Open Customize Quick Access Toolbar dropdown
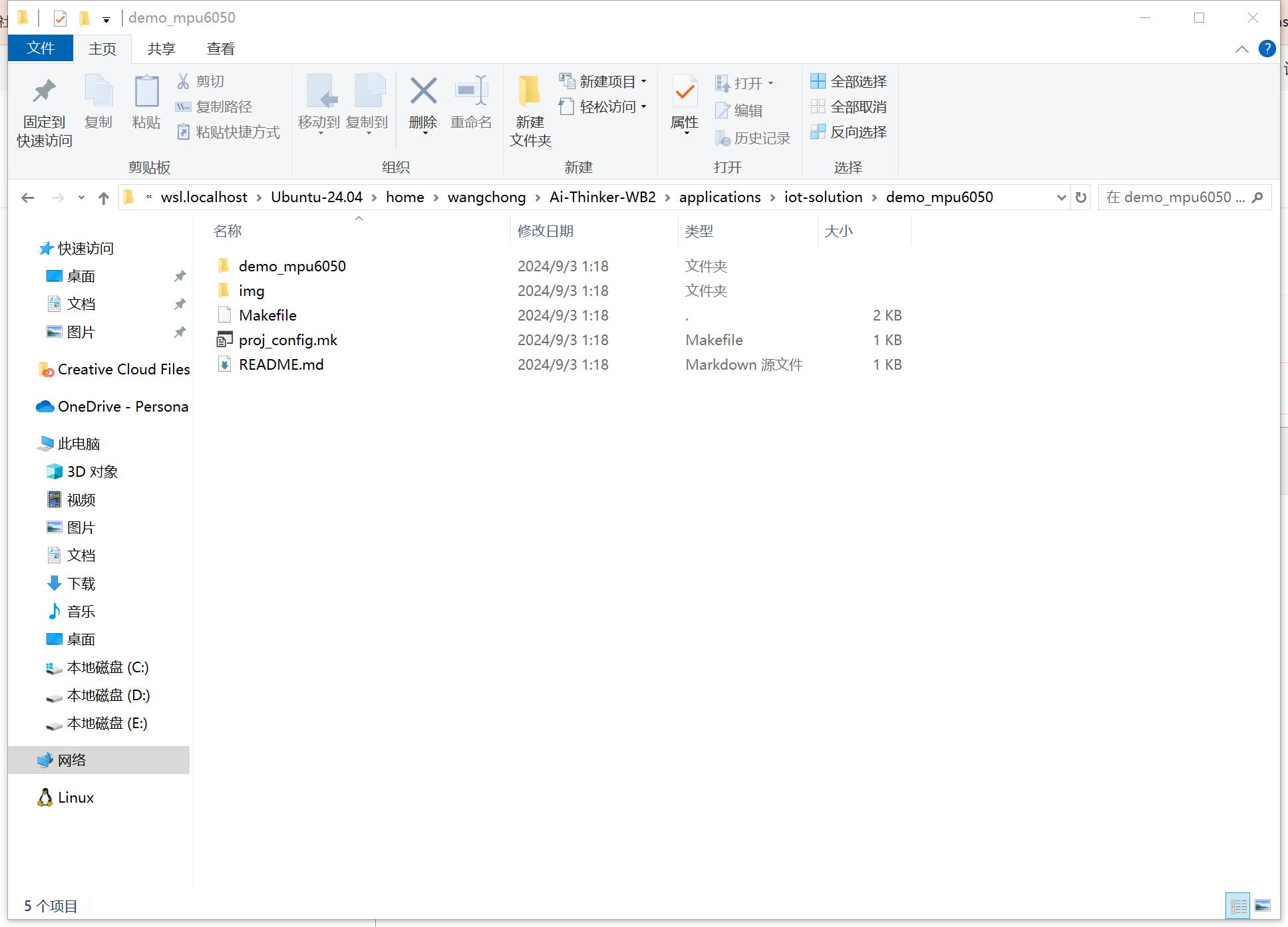 click(106, 19)
